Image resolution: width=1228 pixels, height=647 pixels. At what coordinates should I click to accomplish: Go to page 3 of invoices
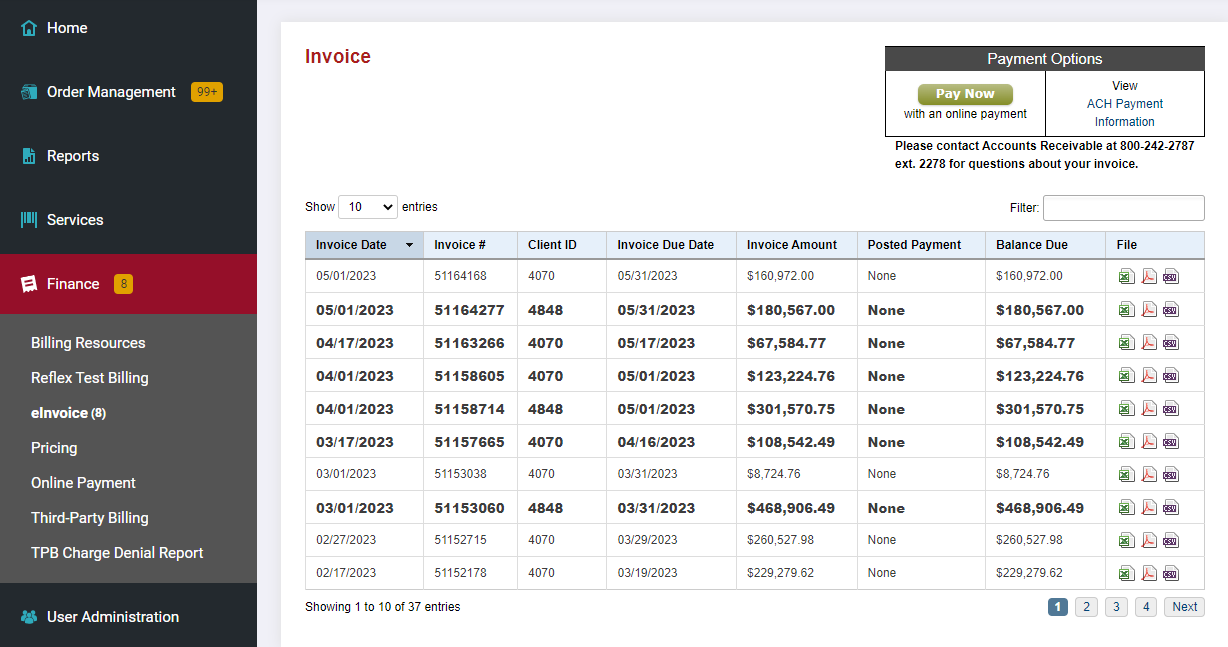1116,607
